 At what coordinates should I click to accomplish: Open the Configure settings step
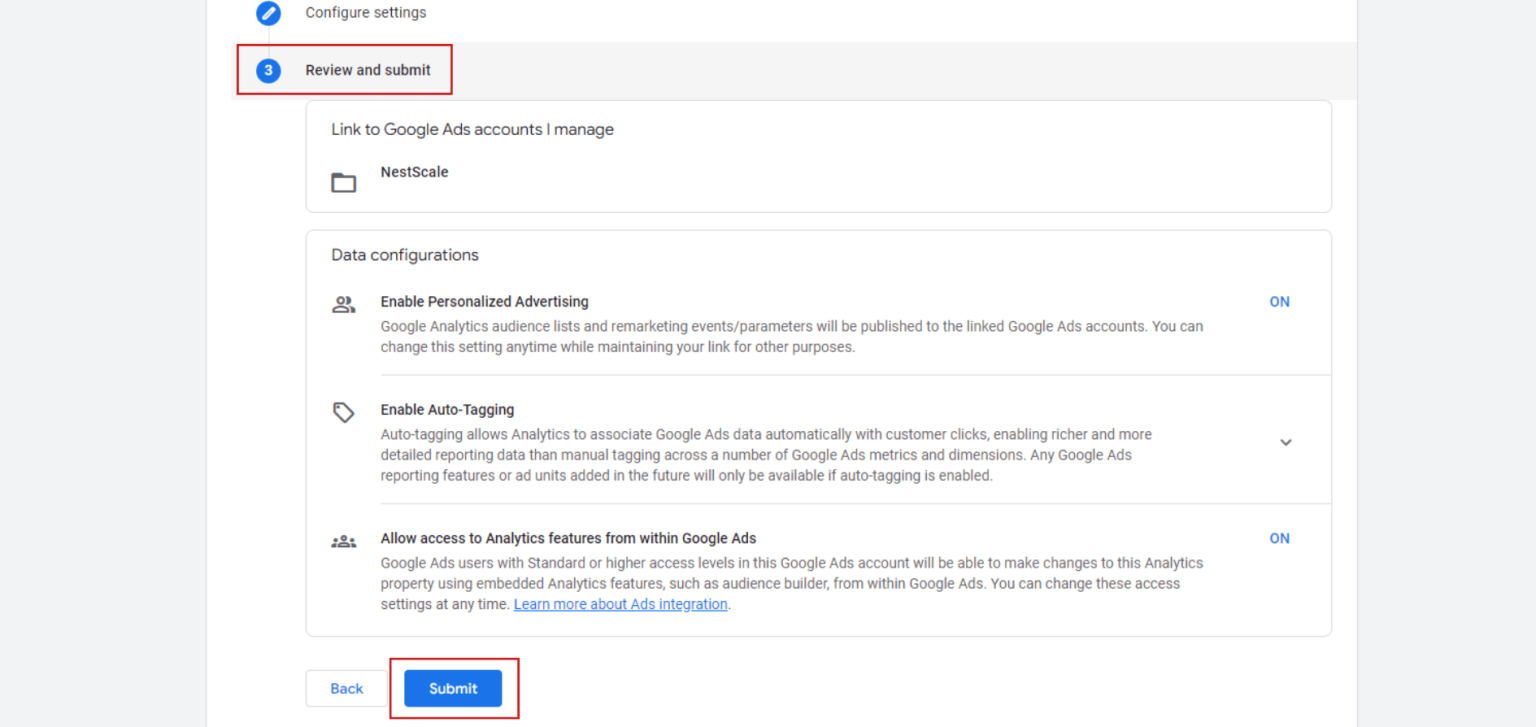pyautogui.click(x=366, y=13)
